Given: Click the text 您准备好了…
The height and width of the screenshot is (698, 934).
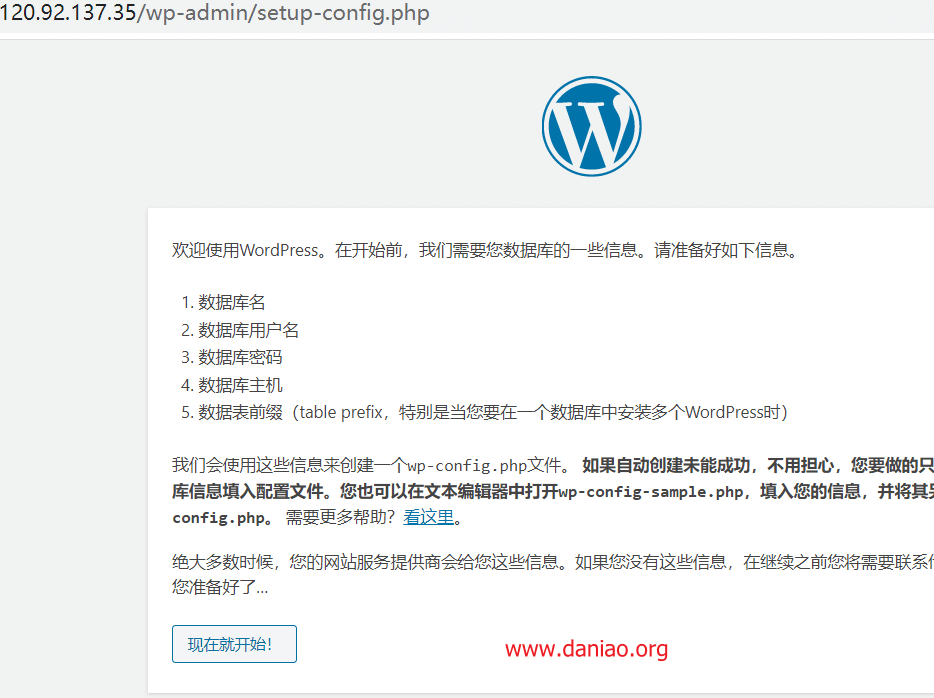Looking at the screenshot, I should click(220, 587).
